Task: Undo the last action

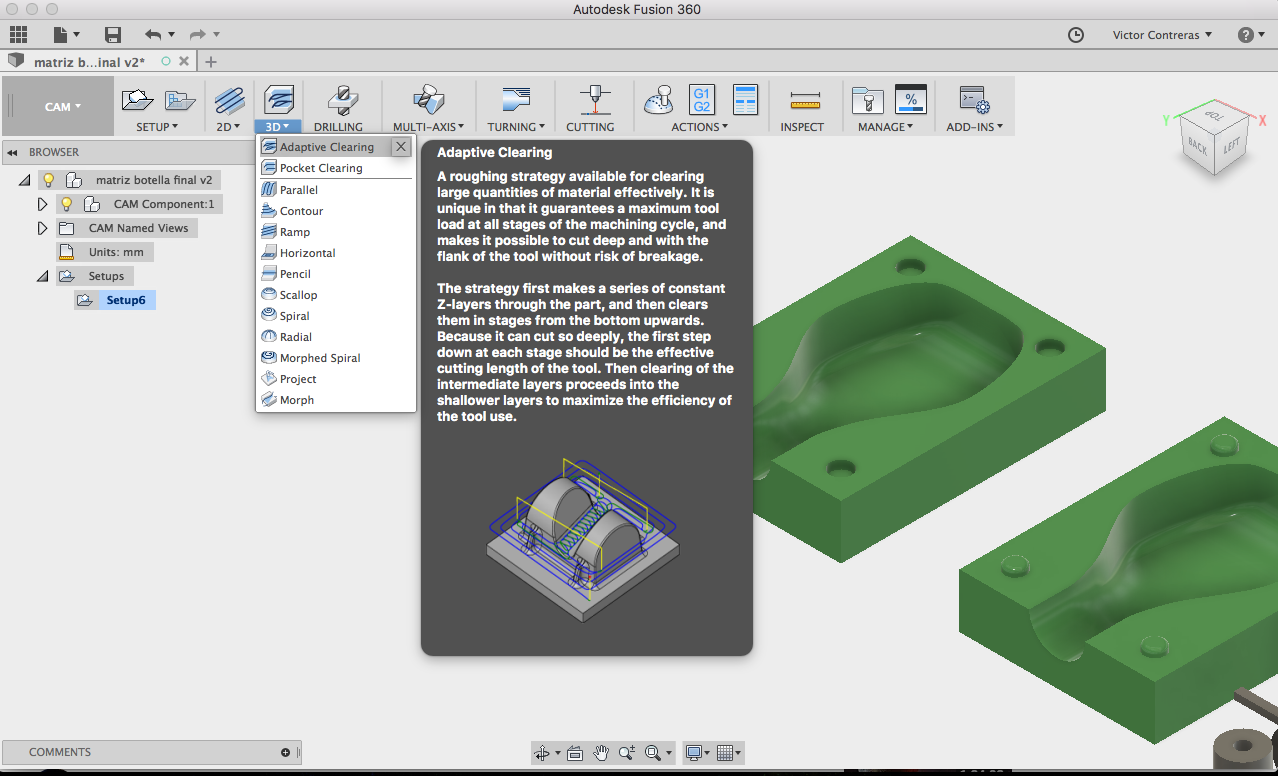Action: [153, 35]
